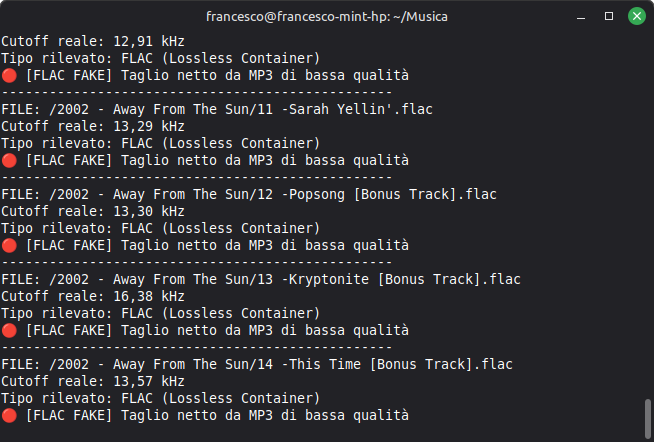Screen dimensions: 654x442
Task: Click the red circle icon for the Popsong result
Action: click(x=9, y=246)
